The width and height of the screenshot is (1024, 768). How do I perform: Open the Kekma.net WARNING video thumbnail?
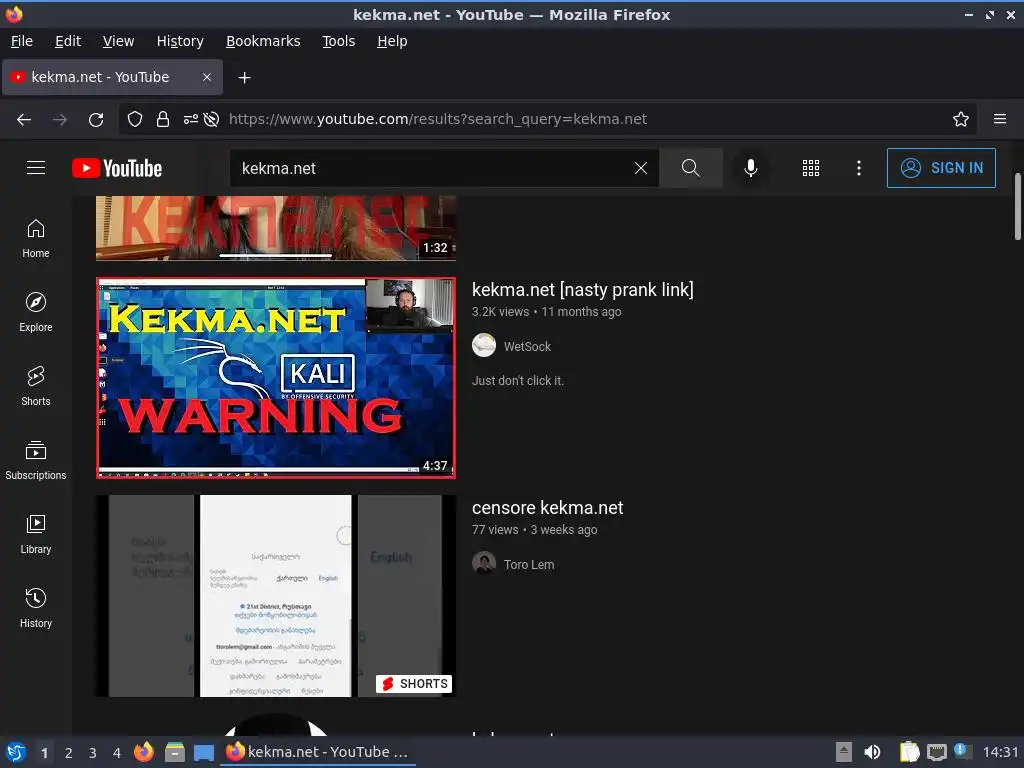tap(276, 377)
